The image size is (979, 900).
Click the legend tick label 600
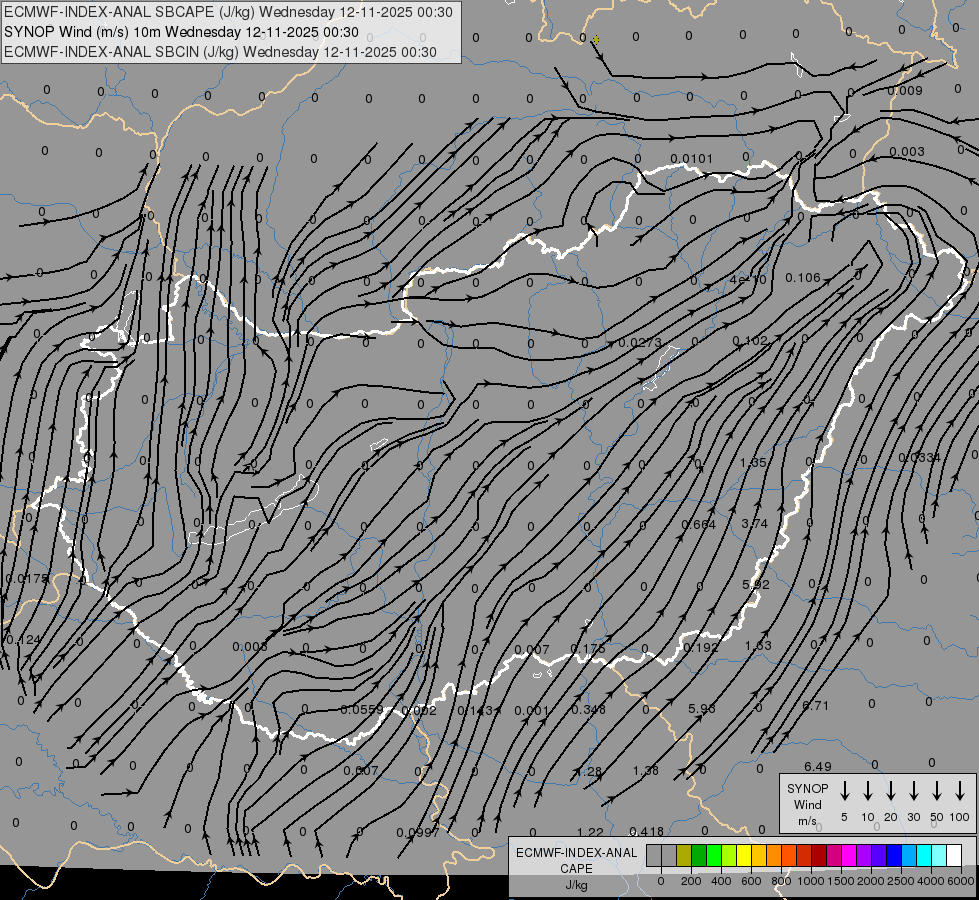(x=751, y=881)
